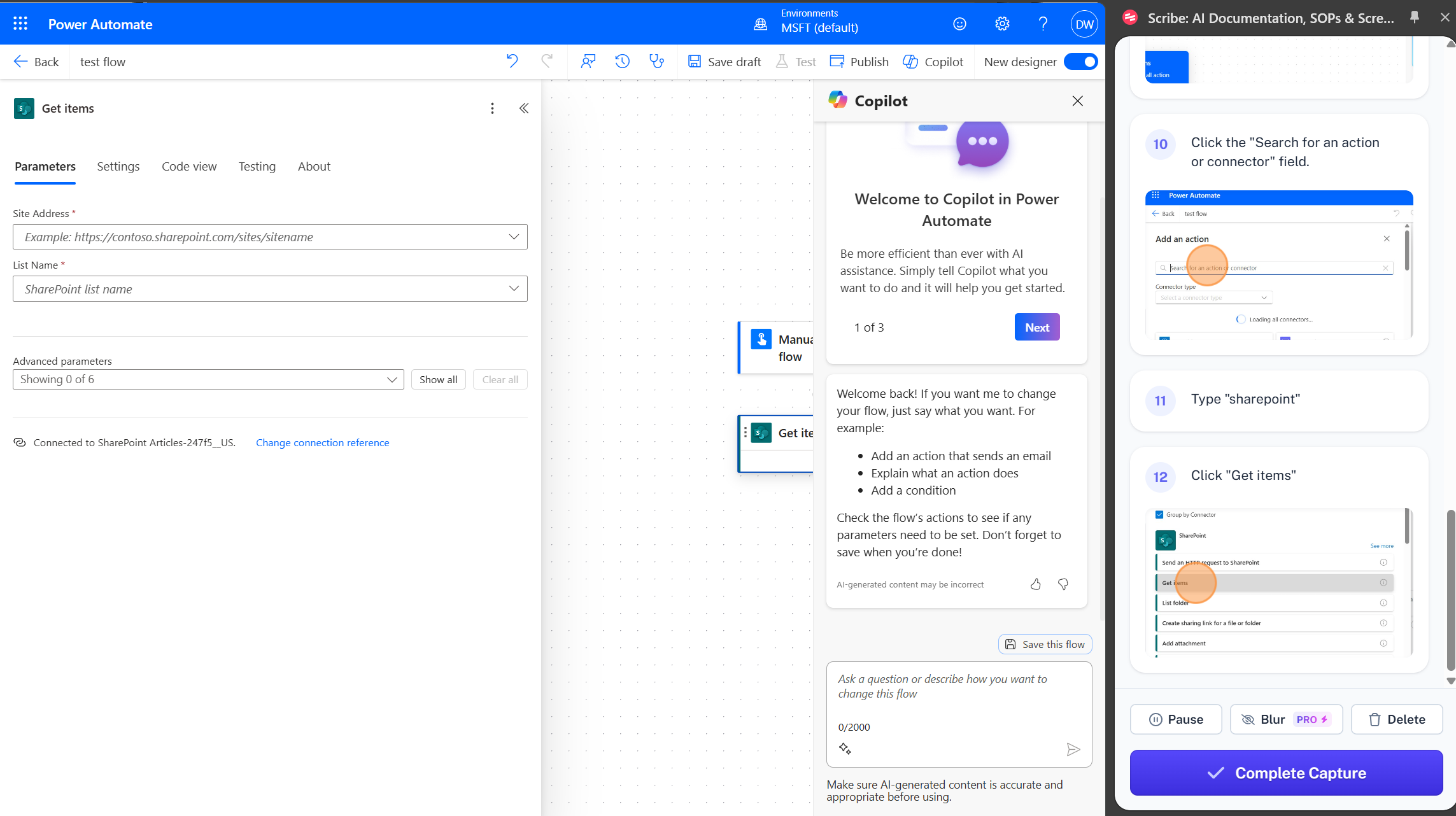Click the Clear all button
The width and height of the screenshot is (1456, 816).
(500, 379)
